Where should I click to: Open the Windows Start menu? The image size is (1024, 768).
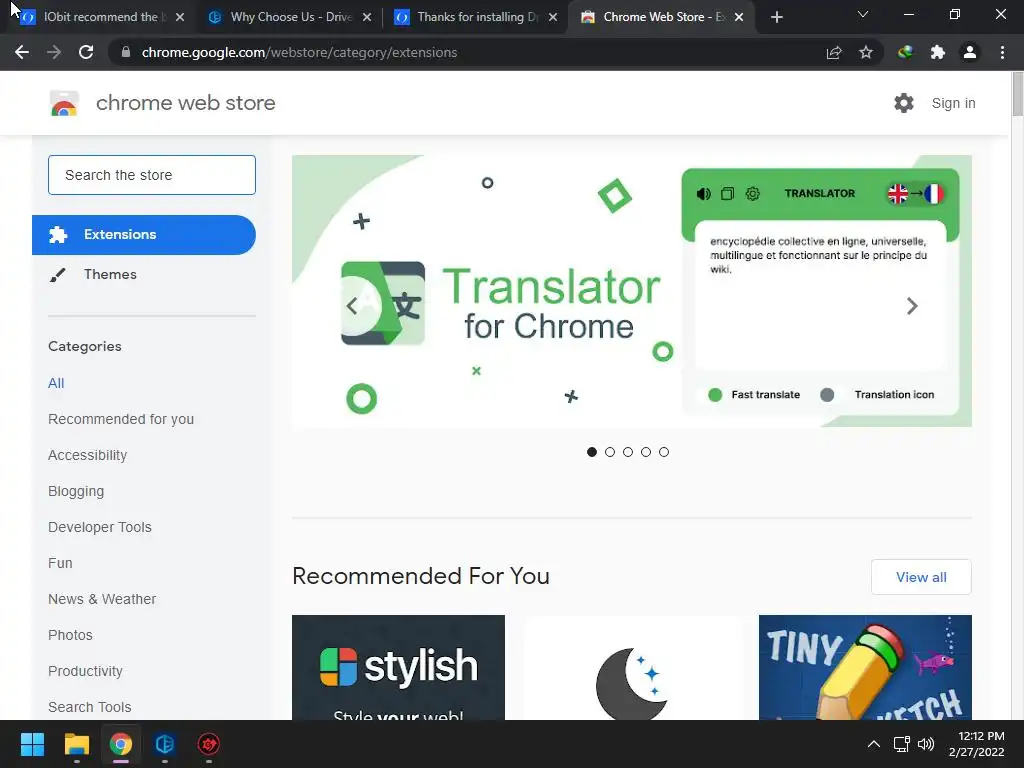click(x=32, y=744)
